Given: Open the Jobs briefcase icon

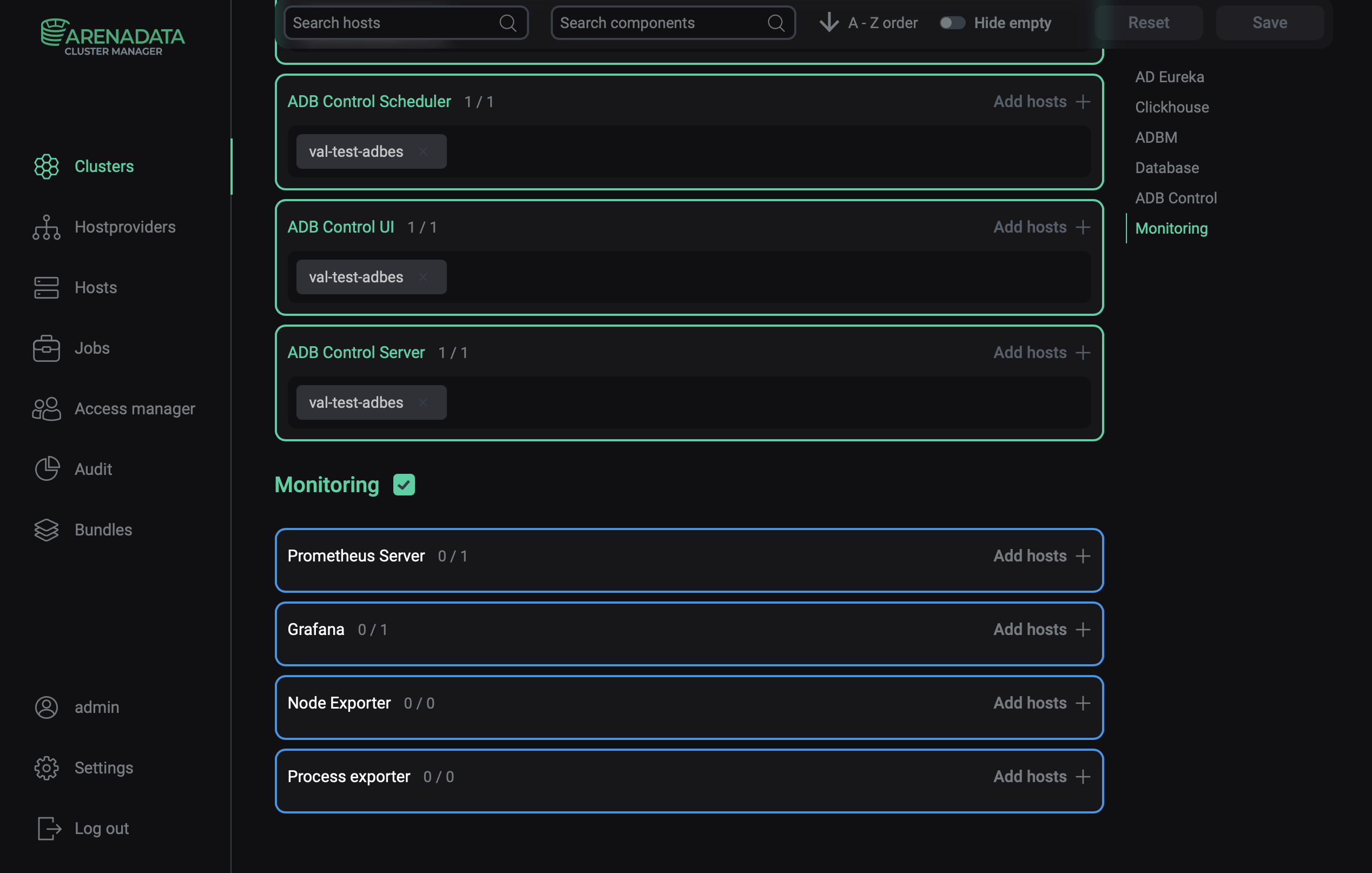Looking at the screenshot, I should 46,348.
